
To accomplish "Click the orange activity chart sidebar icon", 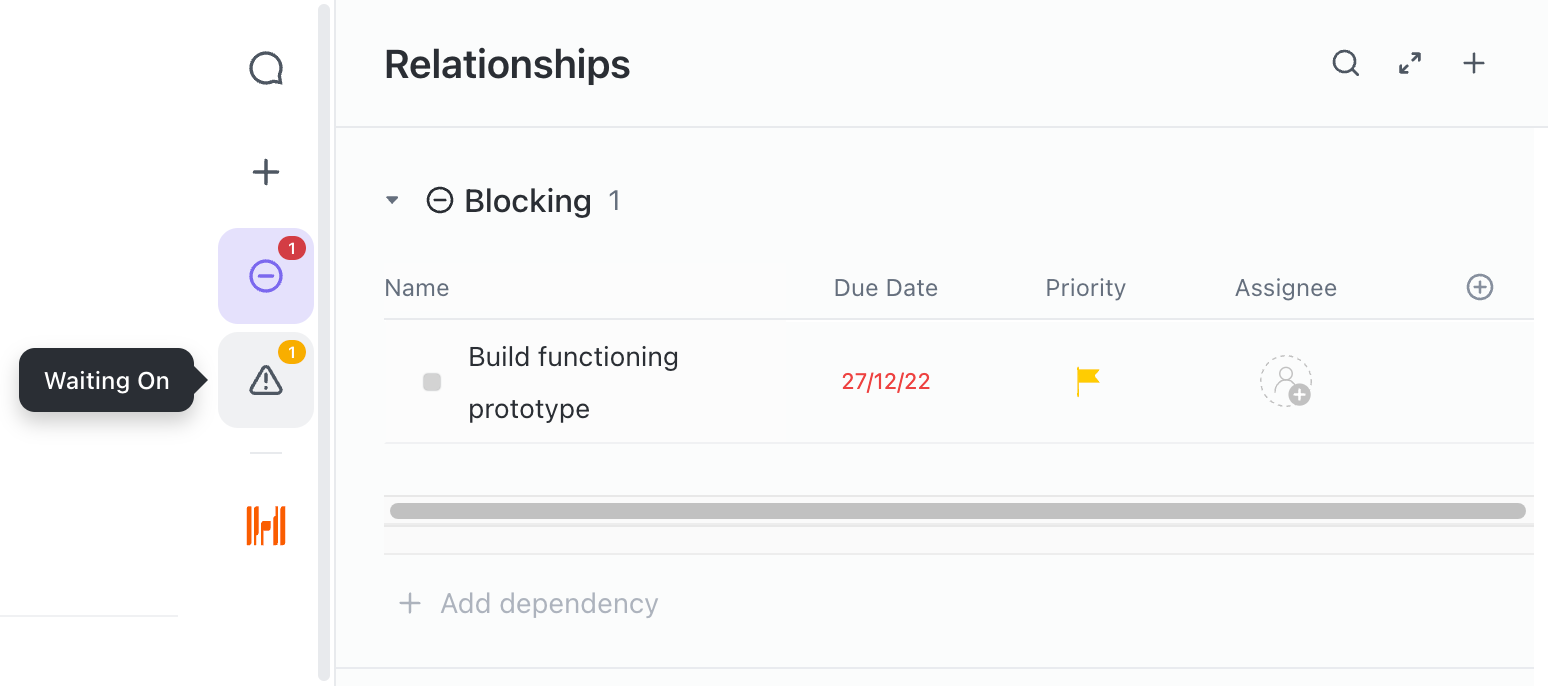I will (265, 525).
